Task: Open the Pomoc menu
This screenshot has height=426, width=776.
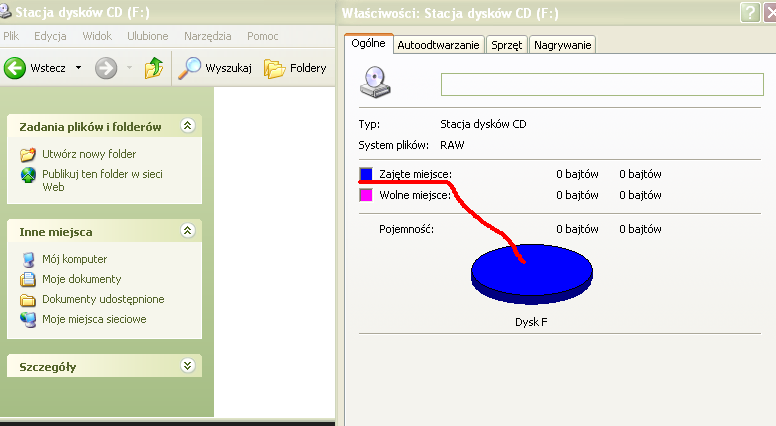Action: pyautogui.click(x=262, y=36)
